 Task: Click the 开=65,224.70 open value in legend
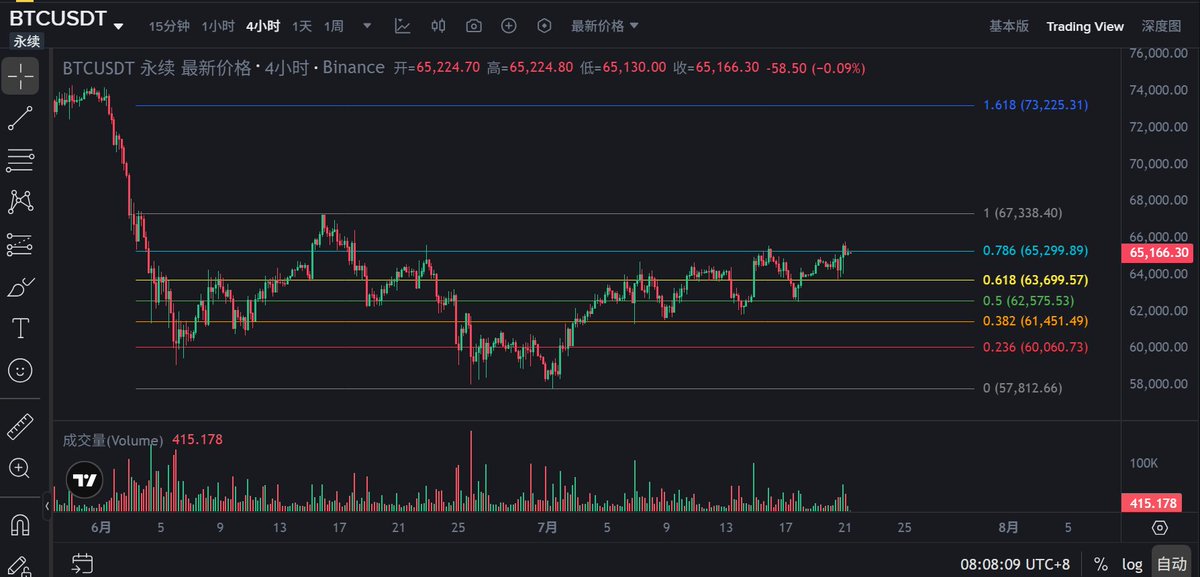437,68
